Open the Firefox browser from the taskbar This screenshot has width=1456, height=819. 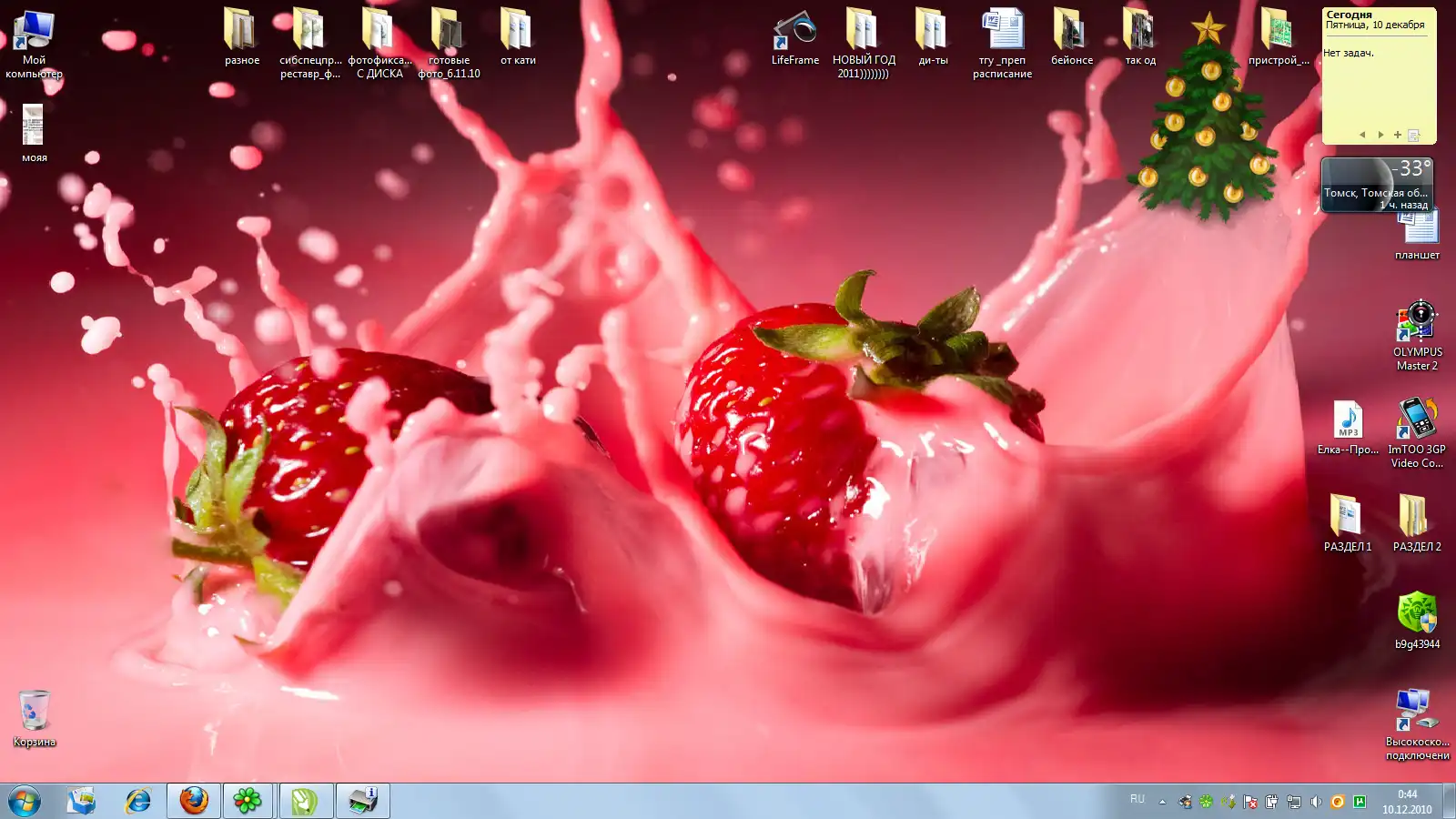[x=193, y=801]
